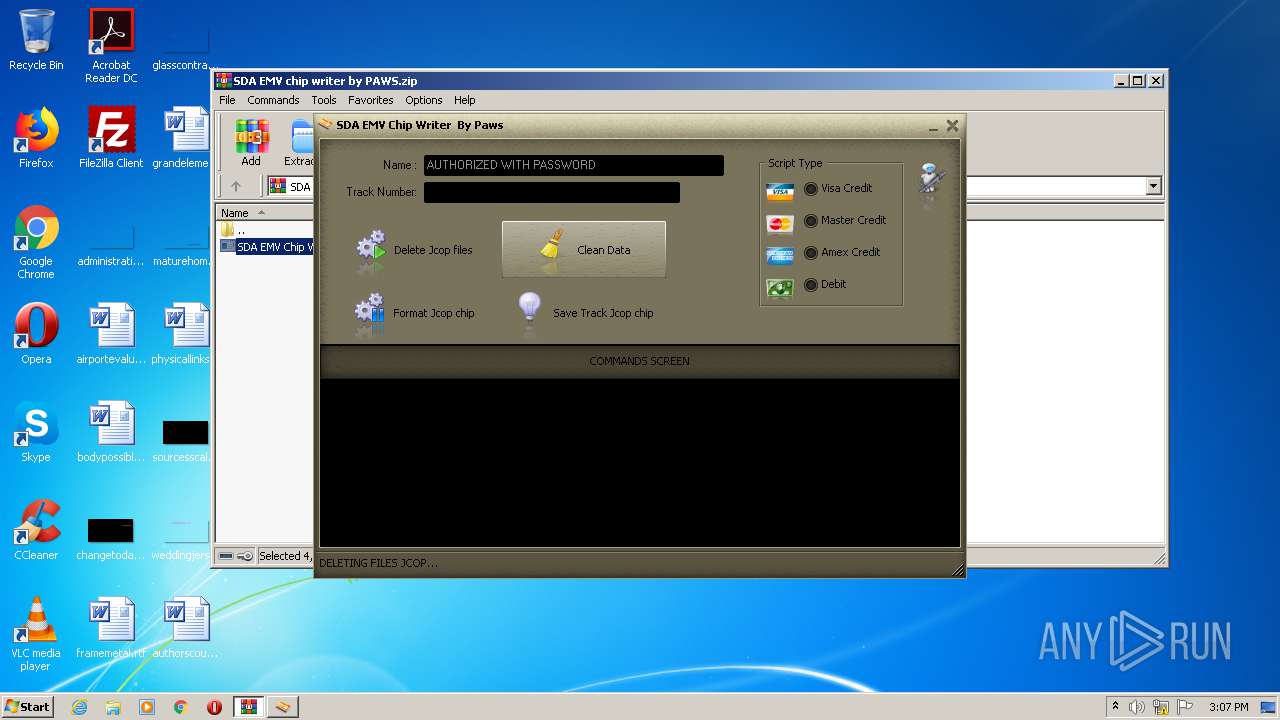The image size is (1280, 720).
Task: Expand WinRAR address bar dropdown
Action: point(1153,186)
